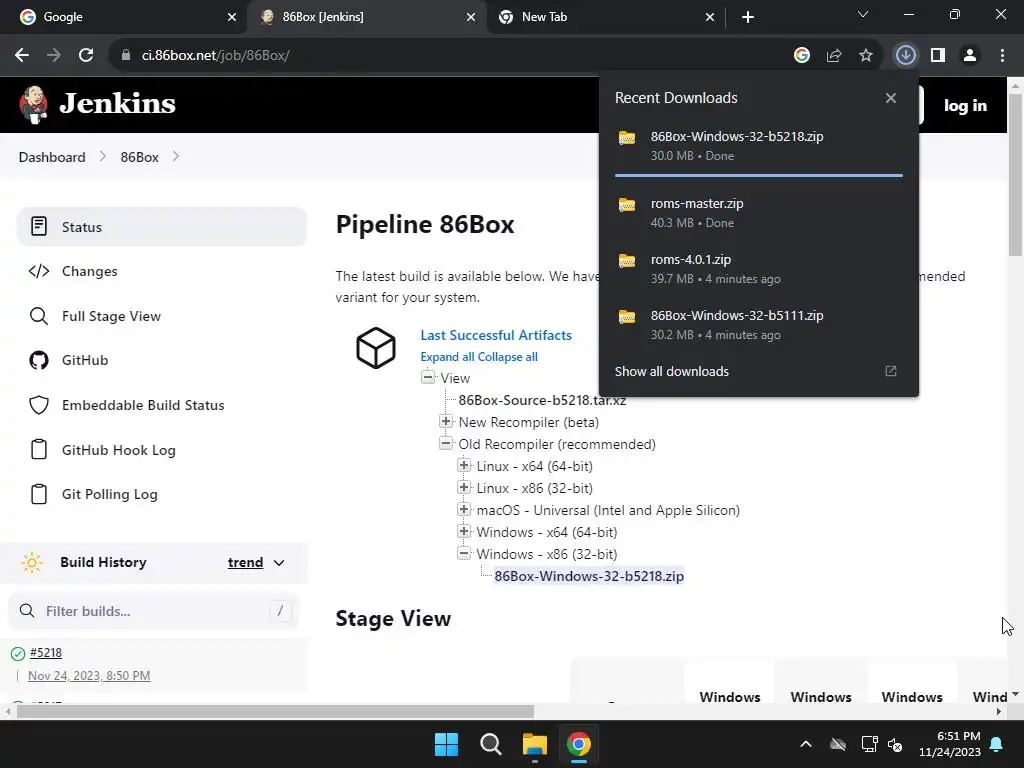Open the tab search dropdown arrow
This screenshot has height=768, width=1024.
863,14
